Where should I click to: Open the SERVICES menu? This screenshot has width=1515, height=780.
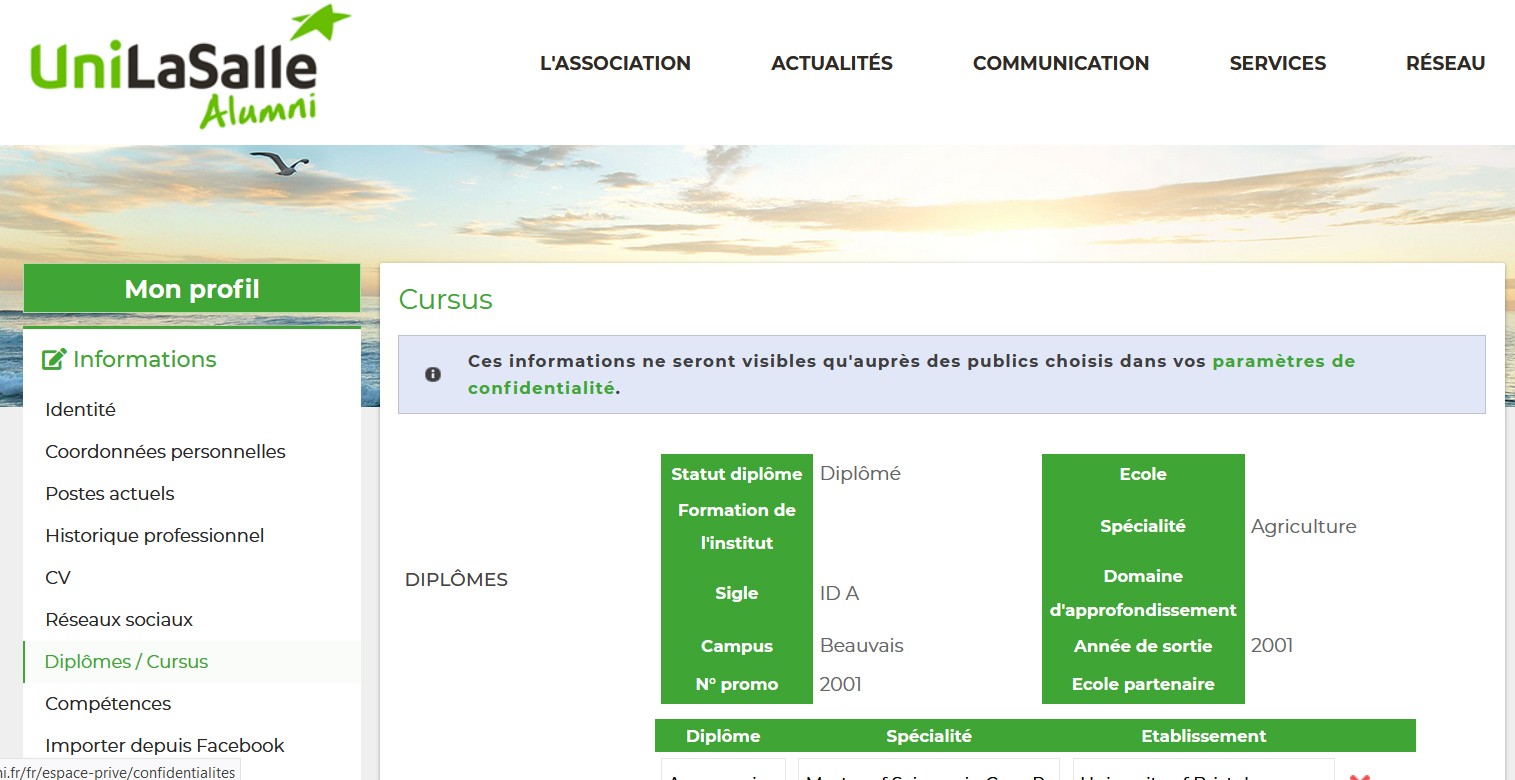click(x=1277, y=63)
